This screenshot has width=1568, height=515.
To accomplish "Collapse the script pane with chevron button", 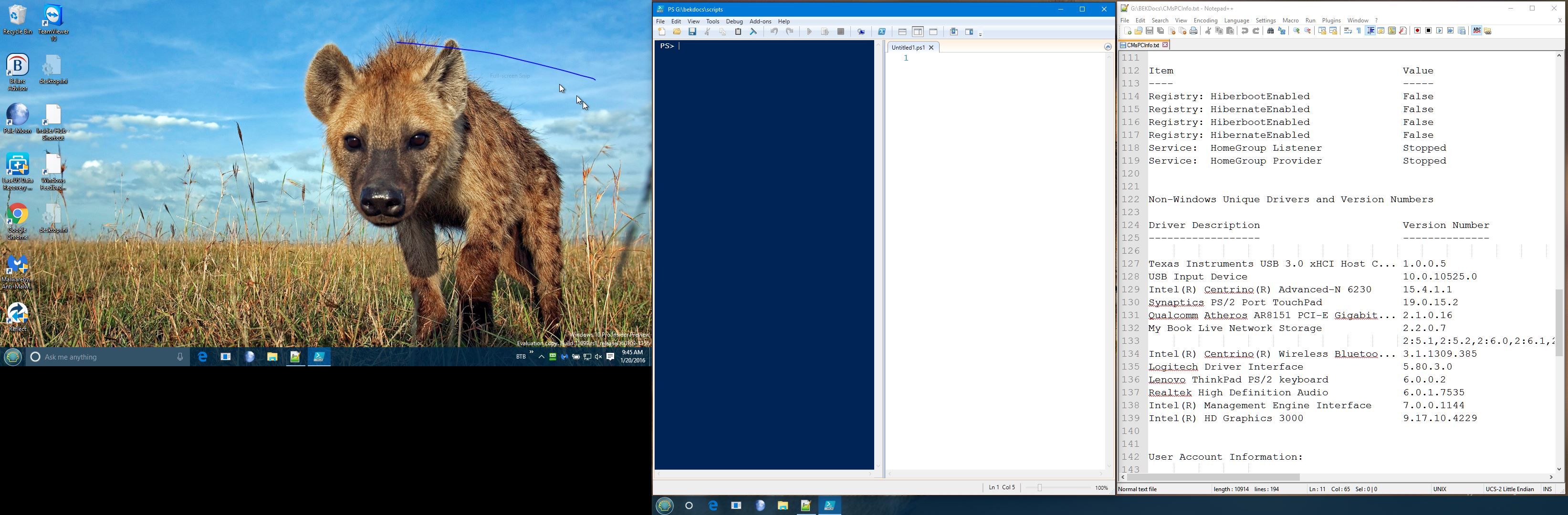I will pyautogui.click(x=1108, y=47).
